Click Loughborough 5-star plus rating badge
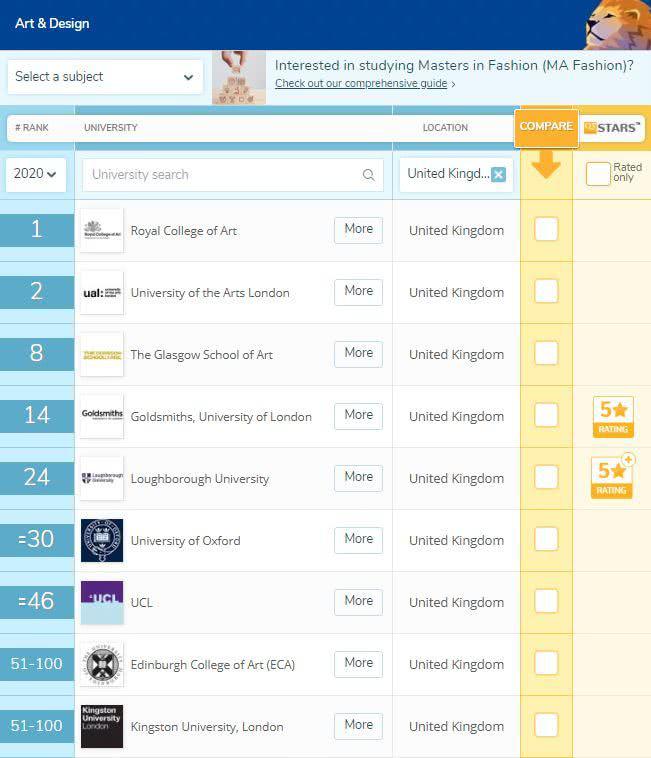 (x=611, y=477)
